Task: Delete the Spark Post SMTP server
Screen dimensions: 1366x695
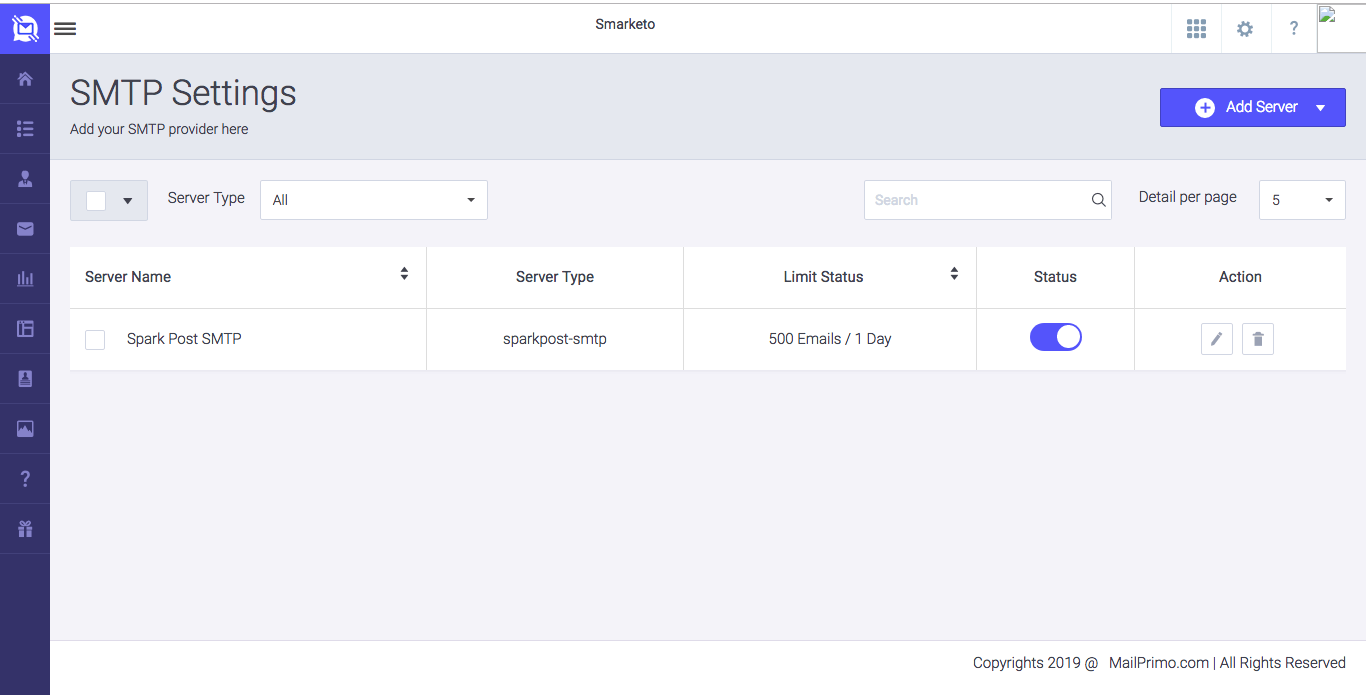Action: [1258, 339]
